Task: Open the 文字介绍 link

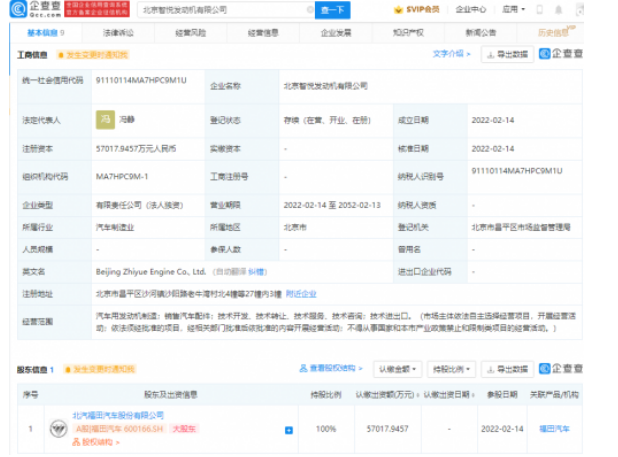Action: [x=451, y=54]
